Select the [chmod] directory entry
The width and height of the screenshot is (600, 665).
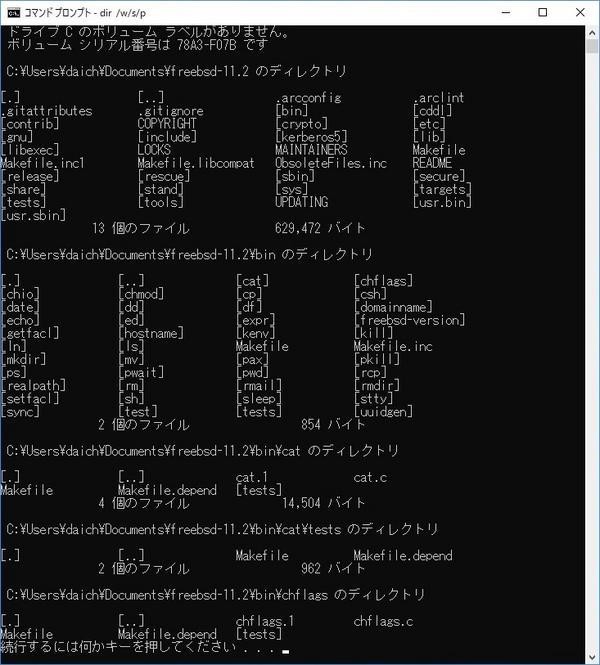[x=141, y=294]
